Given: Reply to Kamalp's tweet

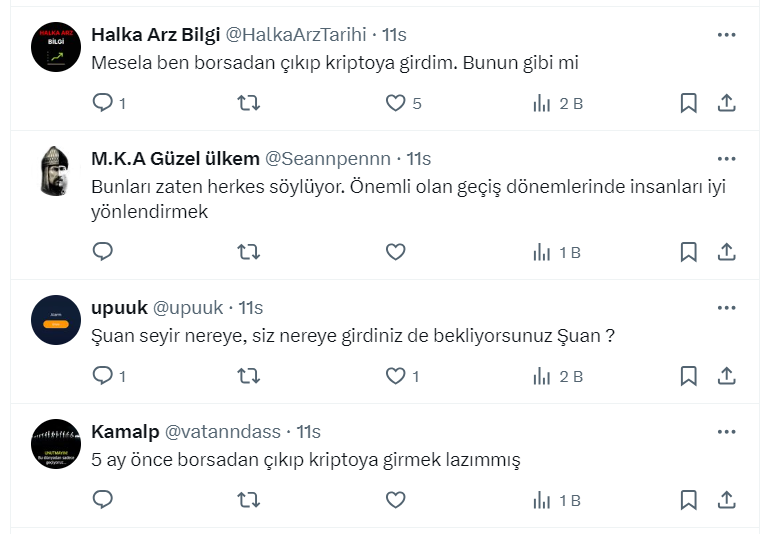Looking at the screenshot, I should click(103, 499).
